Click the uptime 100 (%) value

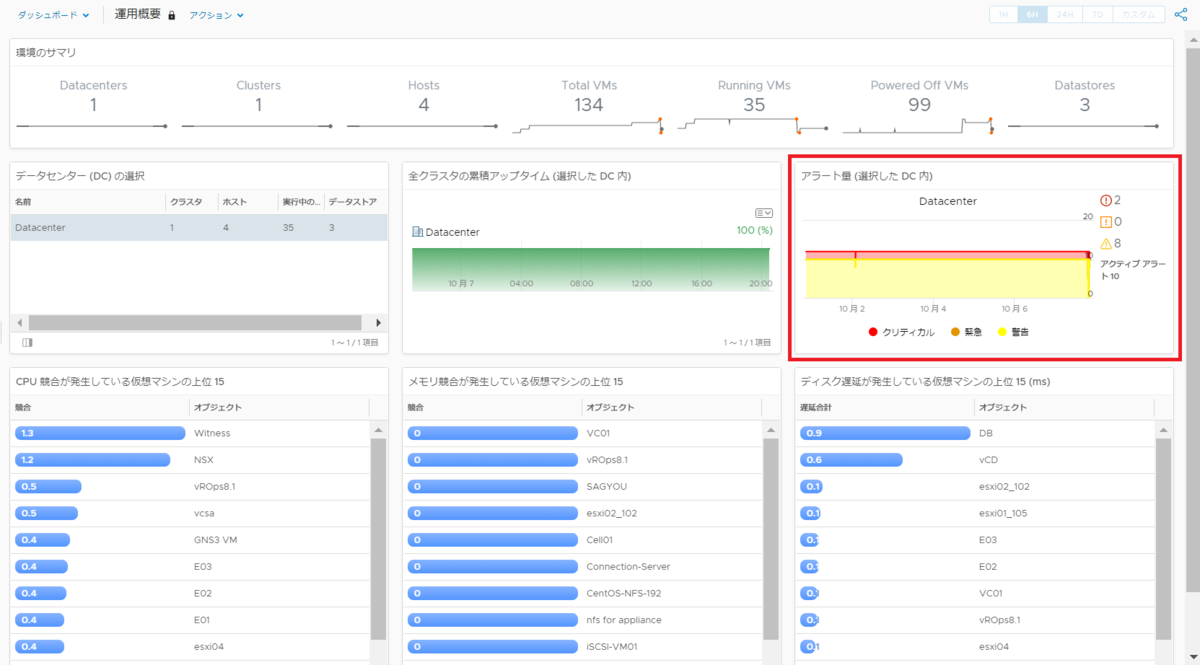pyautogui.click(x=753, y=231)
